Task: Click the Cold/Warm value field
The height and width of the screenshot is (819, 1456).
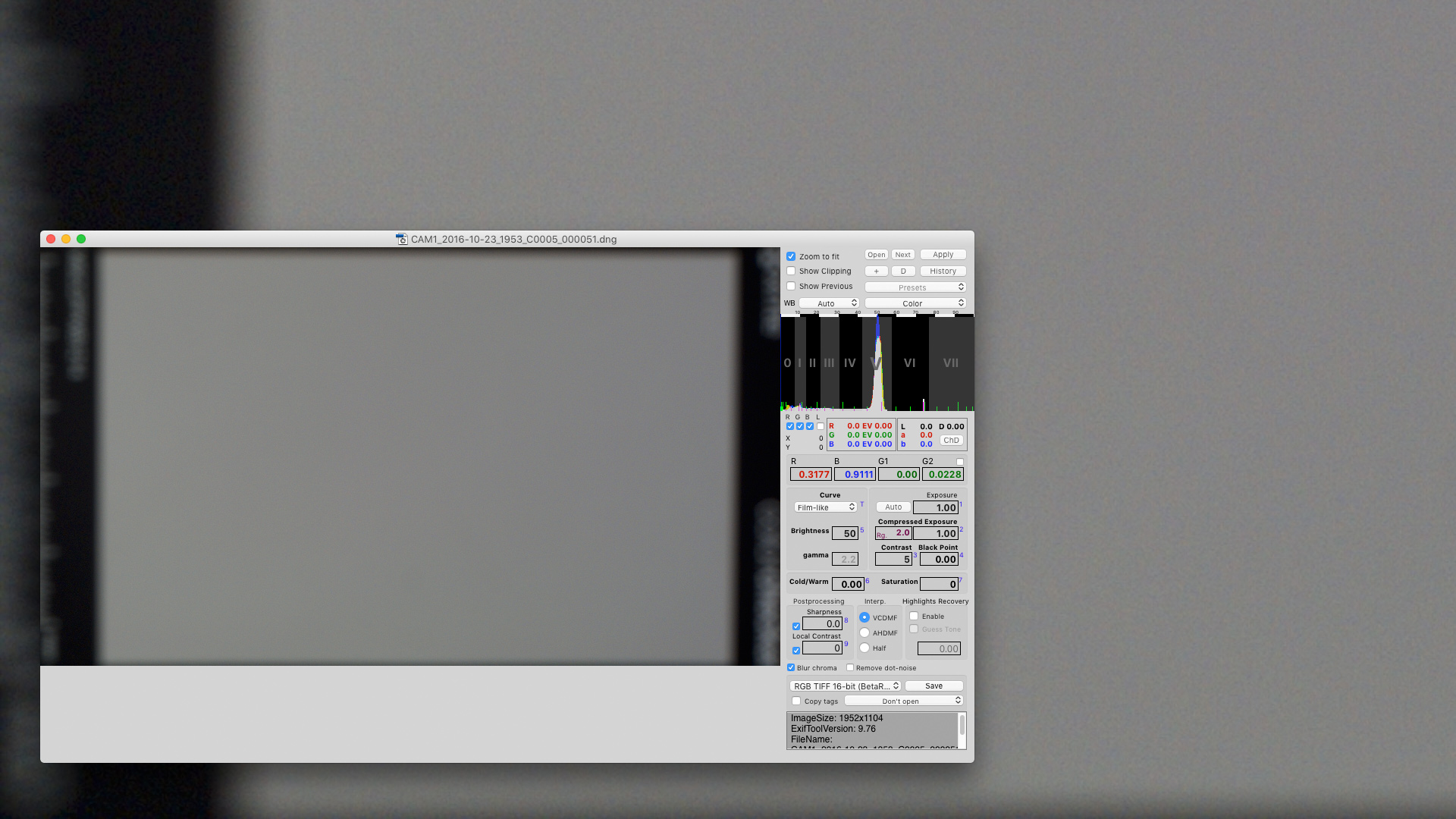Action: click(848, 585)
